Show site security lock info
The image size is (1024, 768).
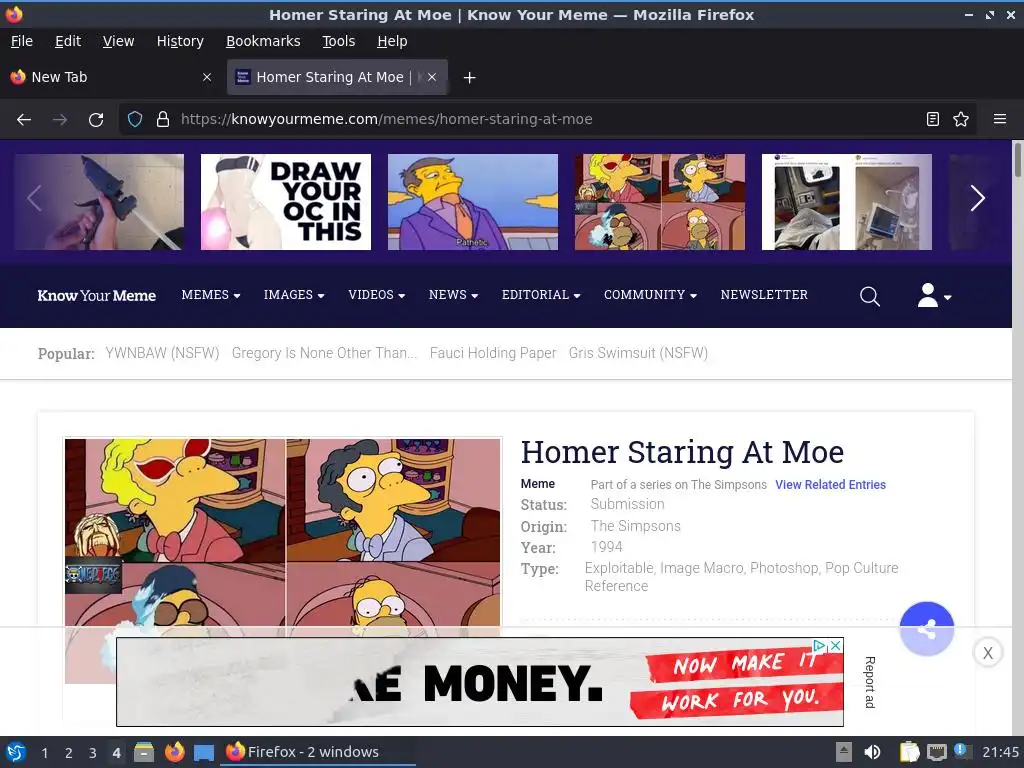click(x=163, y=119)
